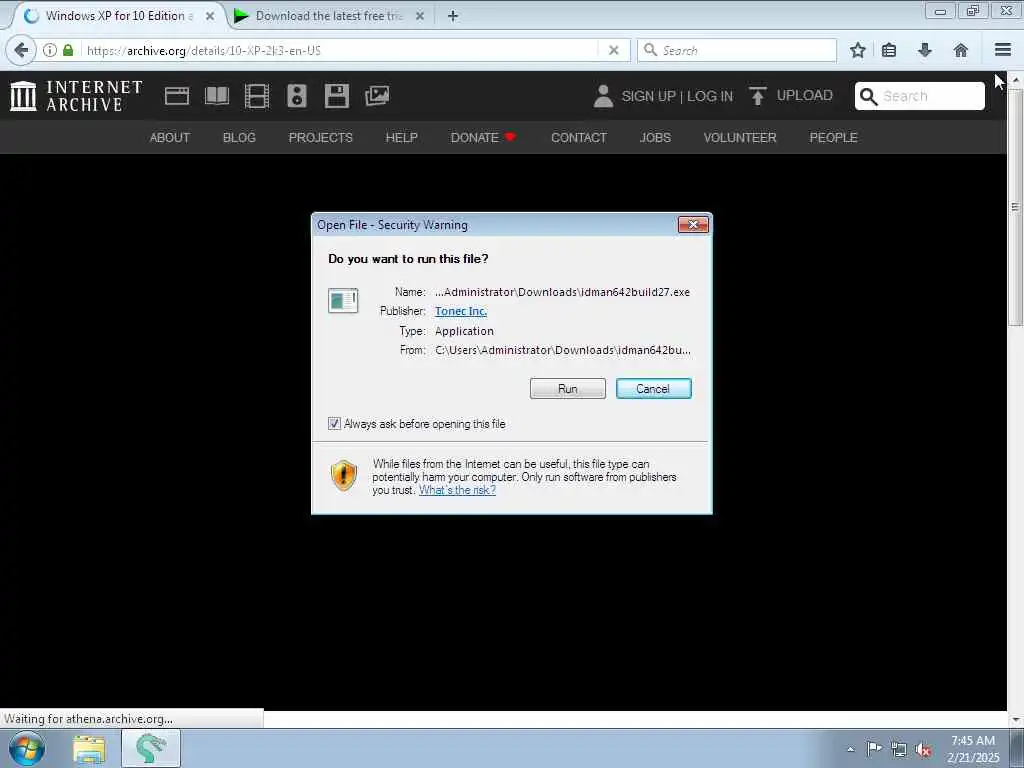This screenshot has width=1024, height=768.
Task: Go to Firefox home page icon
Action: click(x=961, y=50)
